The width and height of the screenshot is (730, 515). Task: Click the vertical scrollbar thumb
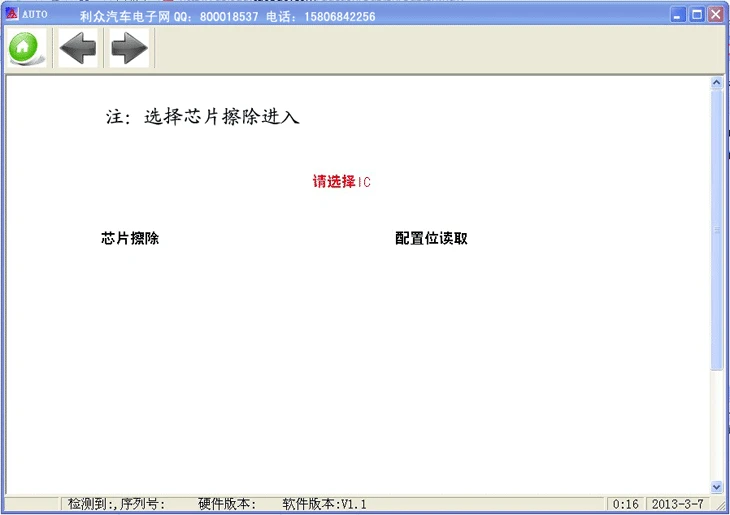click(716, 230)
